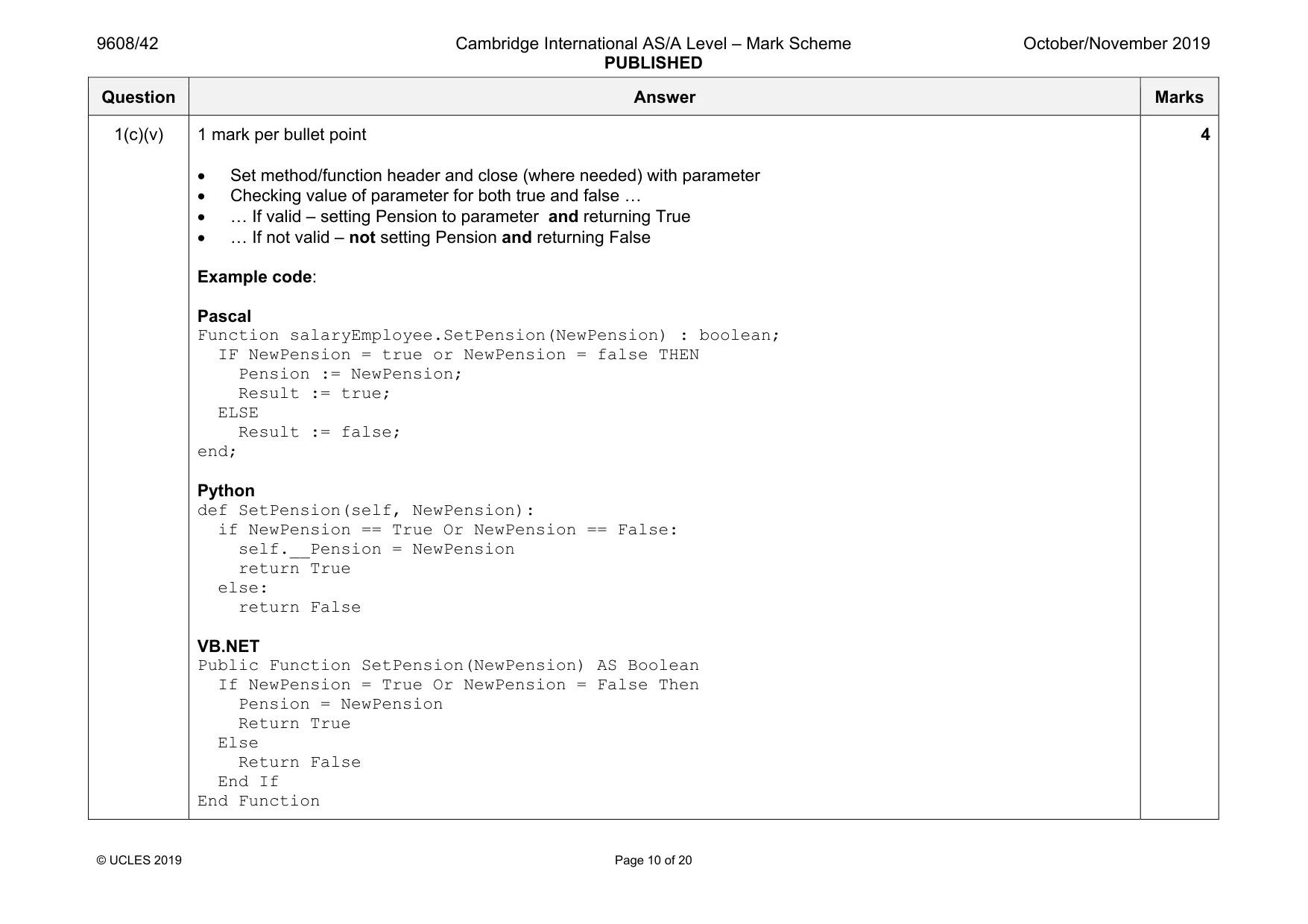Click the 'Marks' column header
Viewport: 1308px width, 924px height.
tap(1179, 97)
